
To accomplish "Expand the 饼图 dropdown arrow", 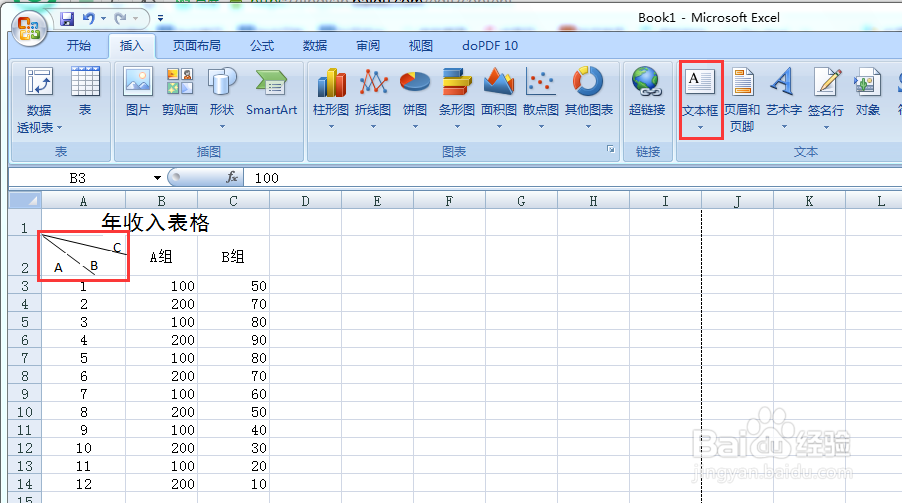I will (x=415, y=127).
